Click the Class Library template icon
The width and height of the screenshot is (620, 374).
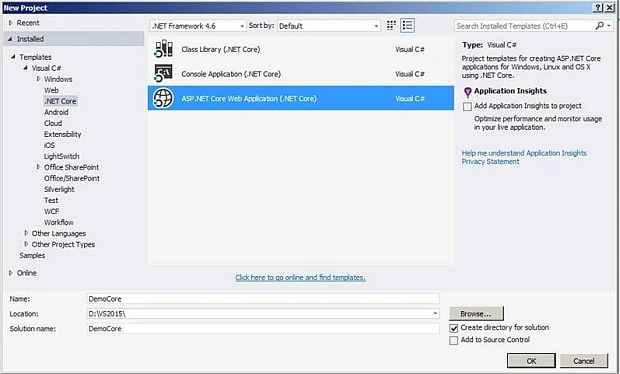164,49
